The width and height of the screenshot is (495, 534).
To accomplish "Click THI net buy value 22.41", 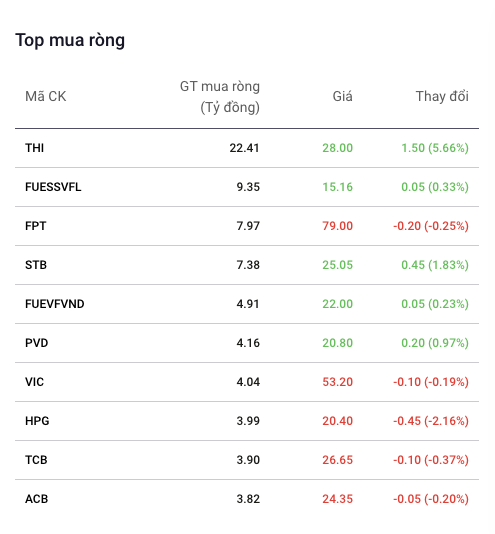I will tap(244, 148).
